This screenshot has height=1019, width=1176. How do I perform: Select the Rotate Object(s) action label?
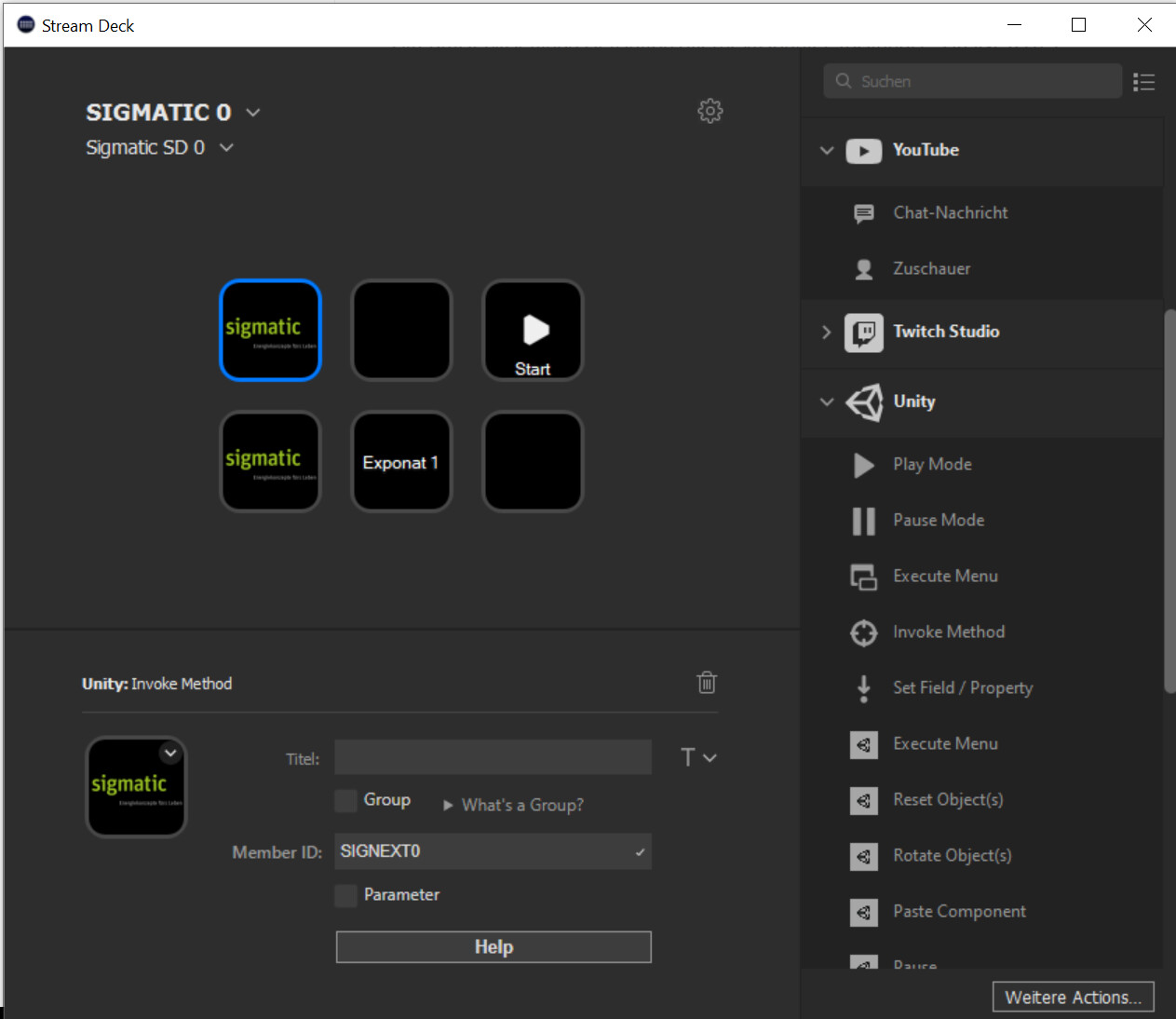[952, 855]
